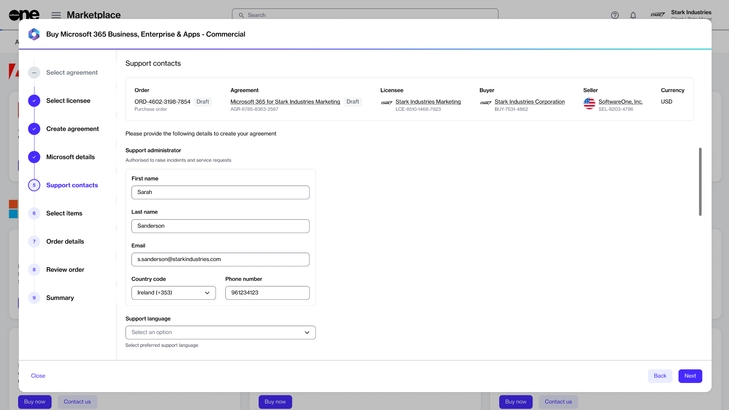Open the notifications bell icon

(x=633, y=15)
